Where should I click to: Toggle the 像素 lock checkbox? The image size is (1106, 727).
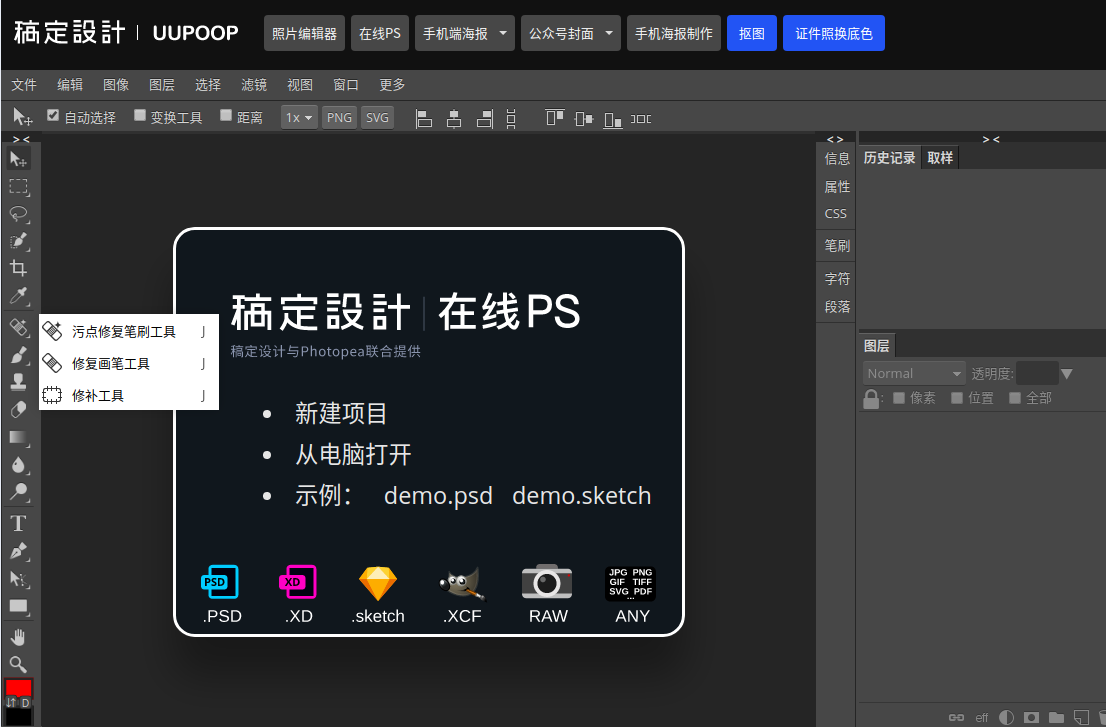(899, 398)
